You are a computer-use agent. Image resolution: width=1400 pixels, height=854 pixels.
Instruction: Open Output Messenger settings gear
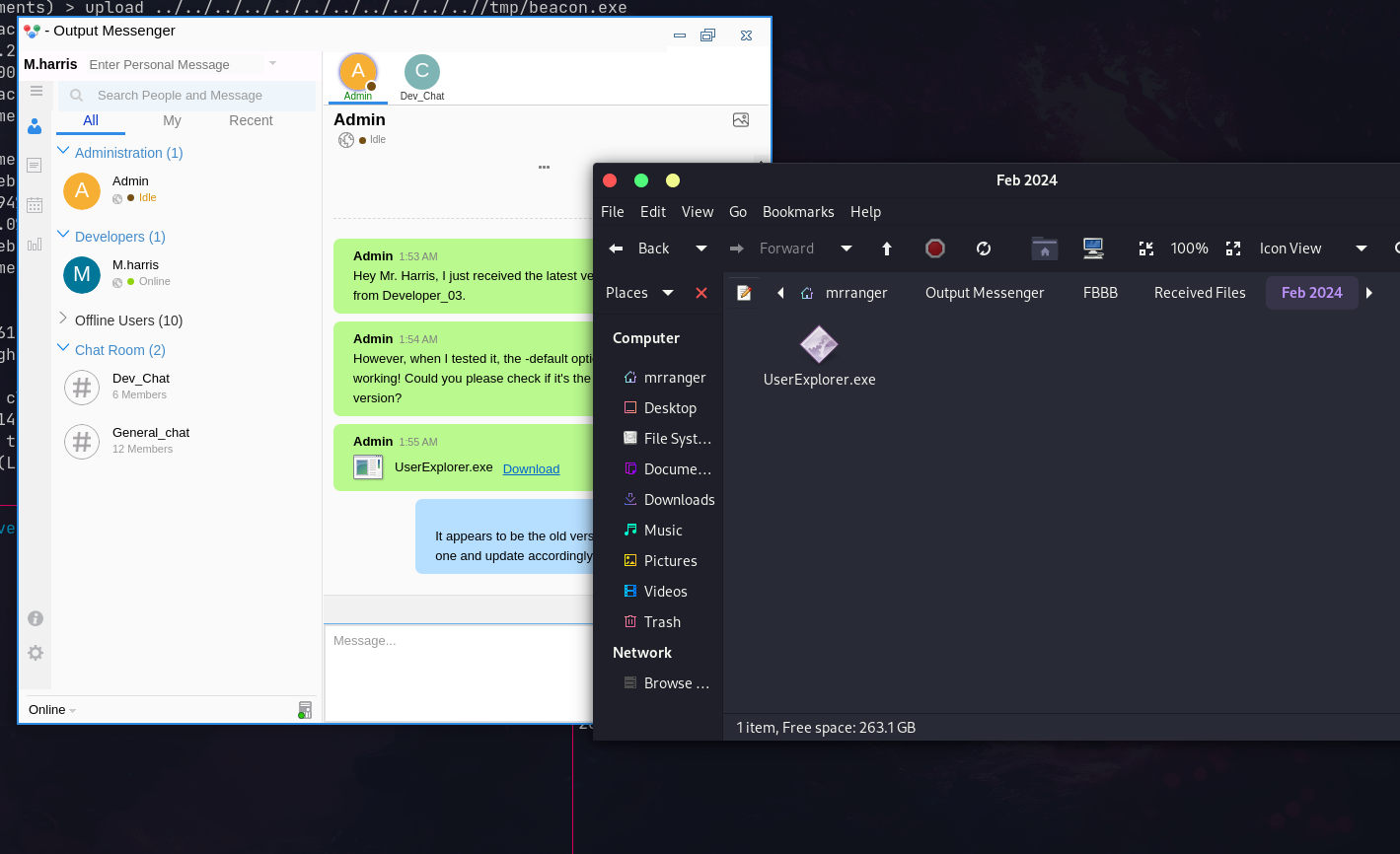36,653
